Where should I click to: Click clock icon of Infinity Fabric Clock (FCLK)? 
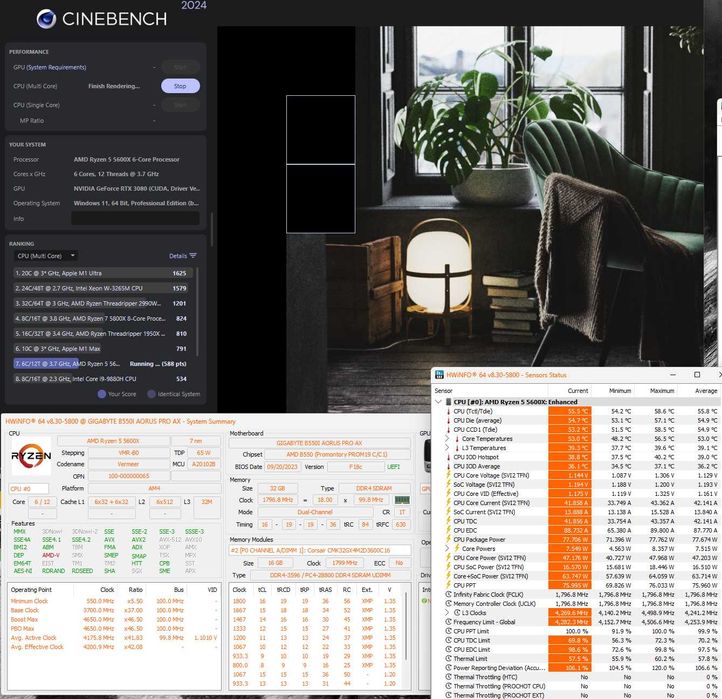(x=448, y=594)
